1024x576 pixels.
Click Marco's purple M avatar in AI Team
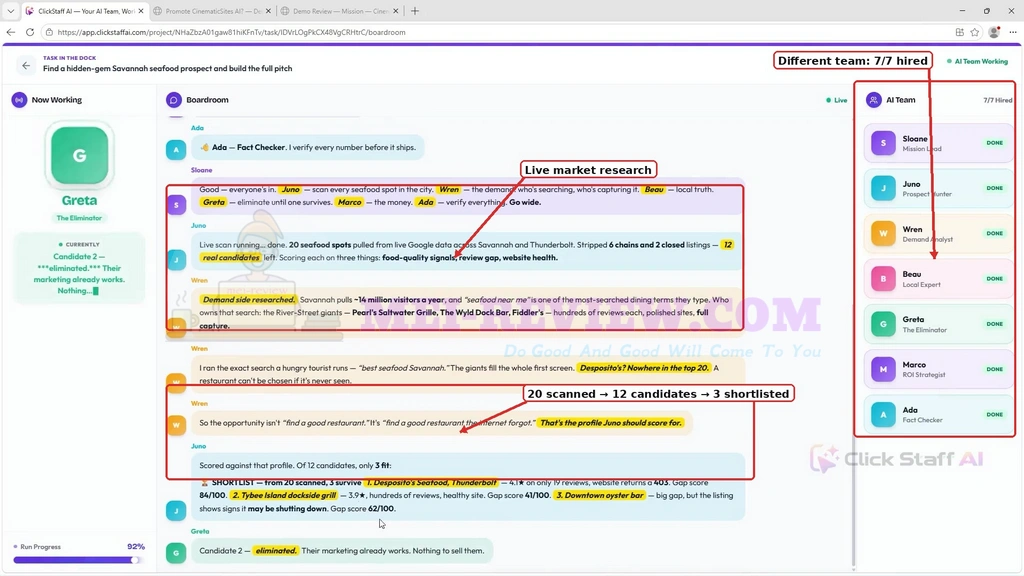883,369
